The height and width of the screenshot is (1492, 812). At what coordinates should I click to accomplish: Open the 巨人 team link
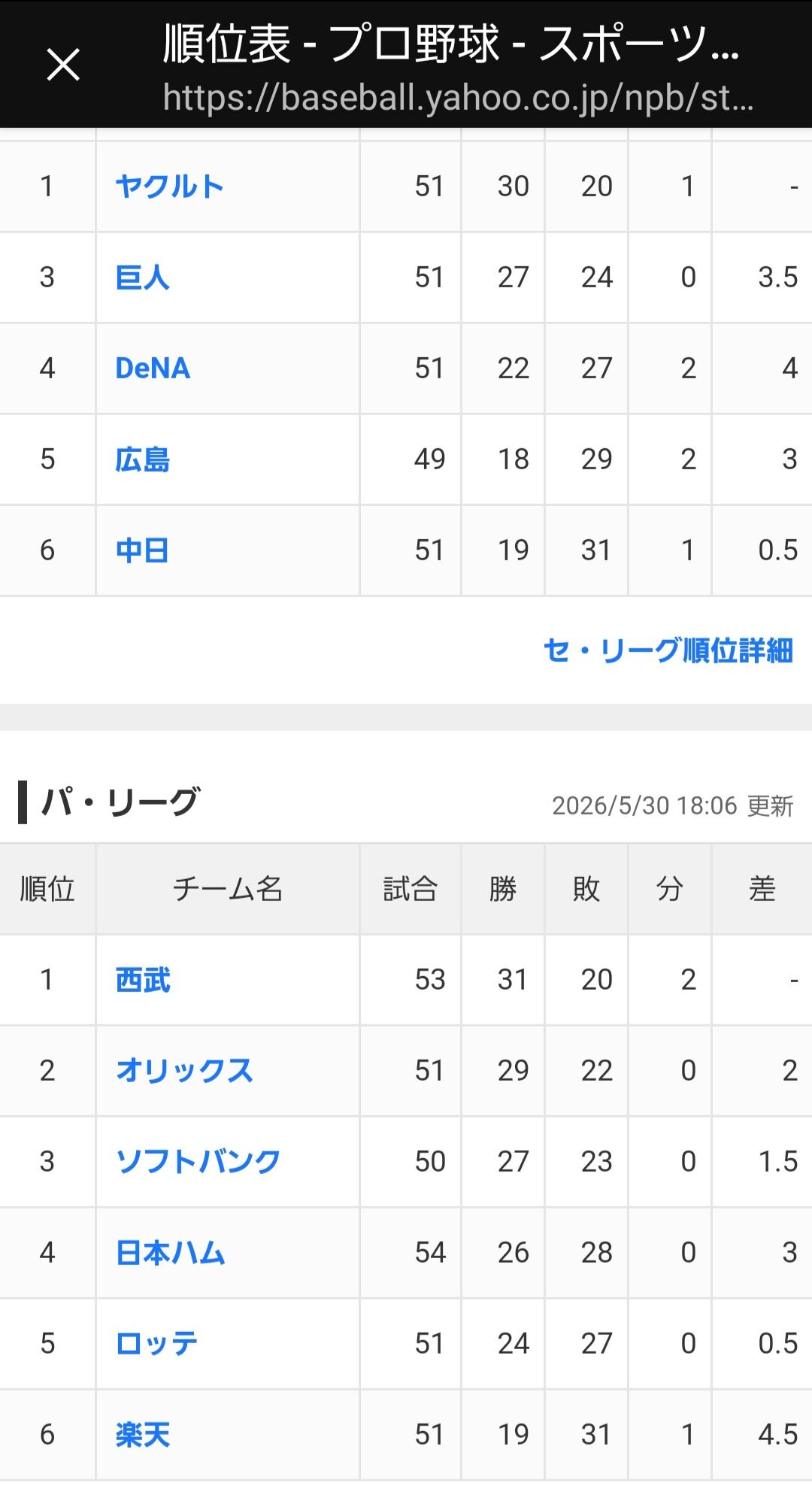(x=142, y=277)
